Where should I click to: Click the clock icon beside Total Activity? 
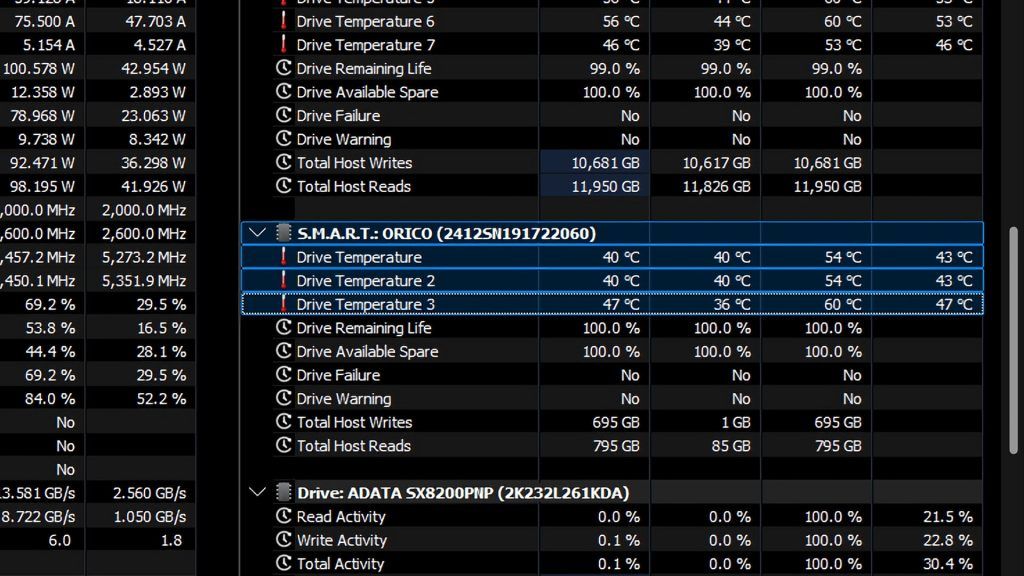pyautogui.click(x=283, y=563)
